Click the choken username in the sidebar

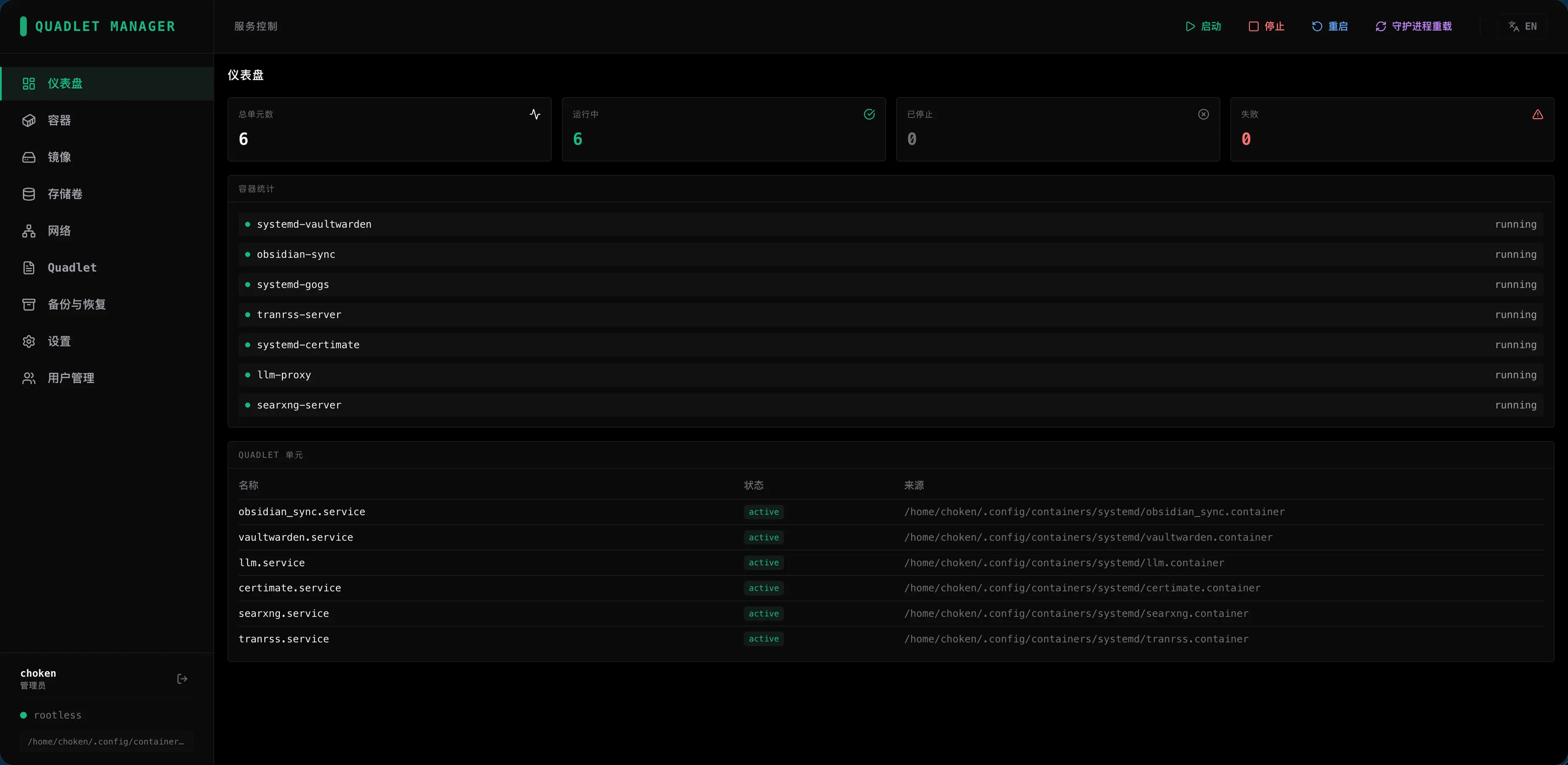pos(38,673)
